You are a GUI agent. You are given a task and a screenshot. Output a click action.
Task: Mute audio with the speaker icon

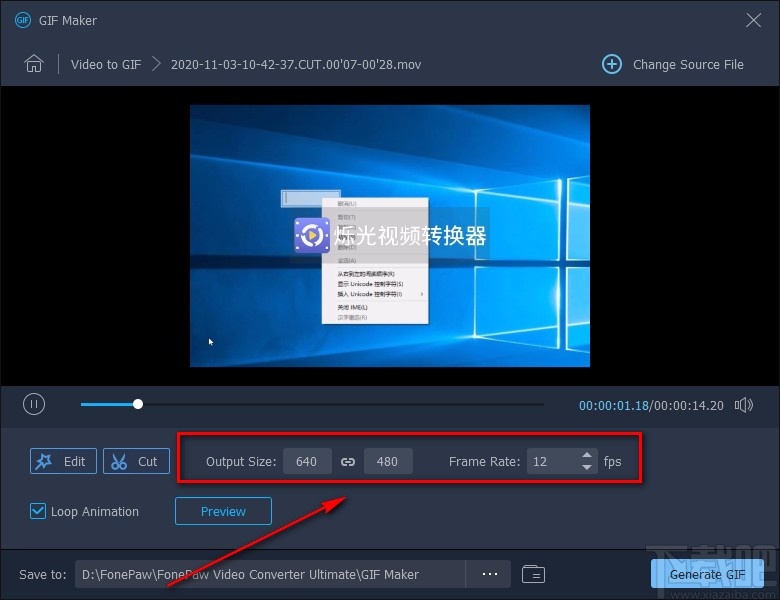click(744, 405)
